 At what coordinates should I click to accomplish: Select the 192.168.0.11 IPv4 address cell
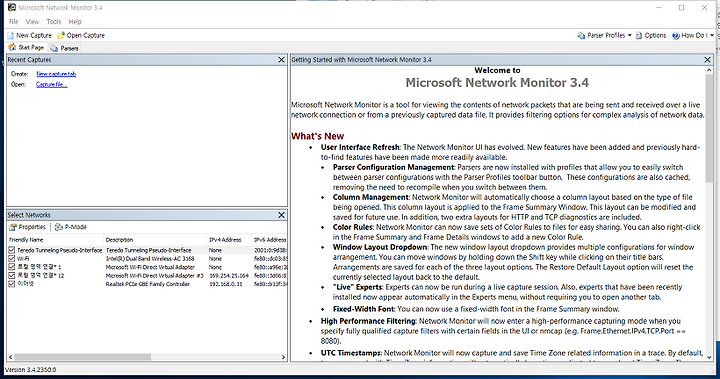225,284
